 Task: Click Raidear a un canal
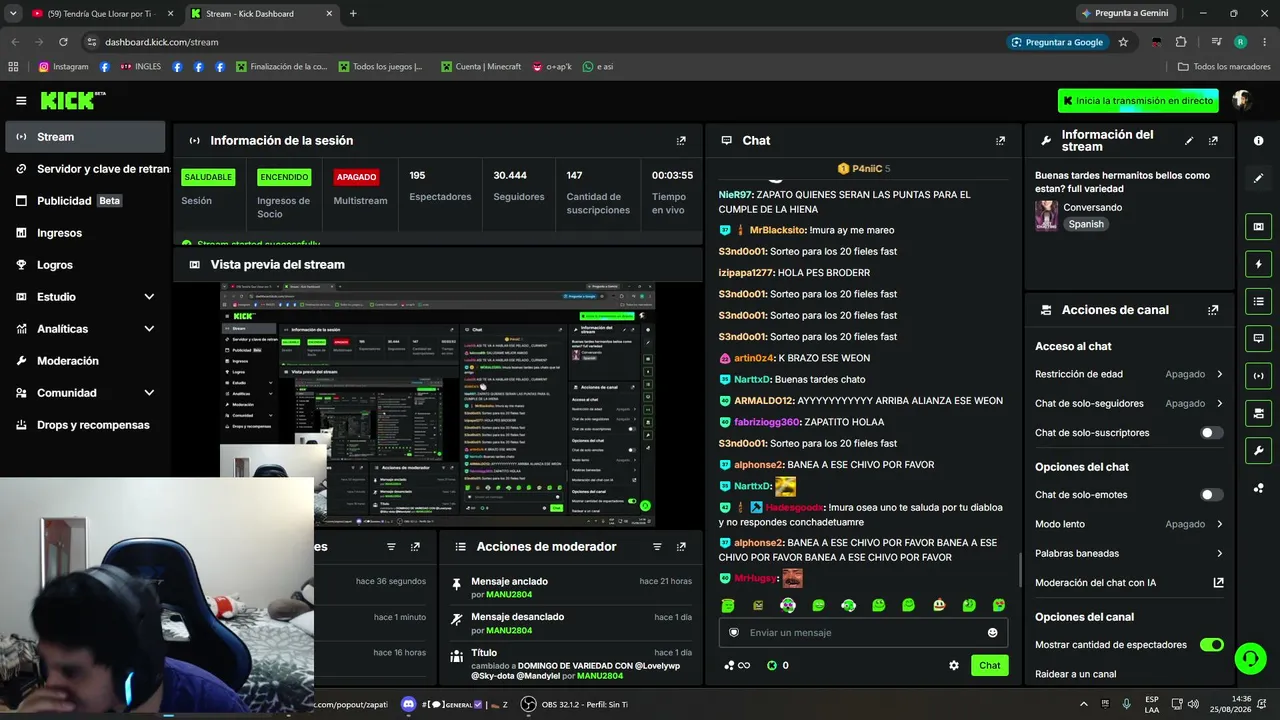coord(1076,675)
